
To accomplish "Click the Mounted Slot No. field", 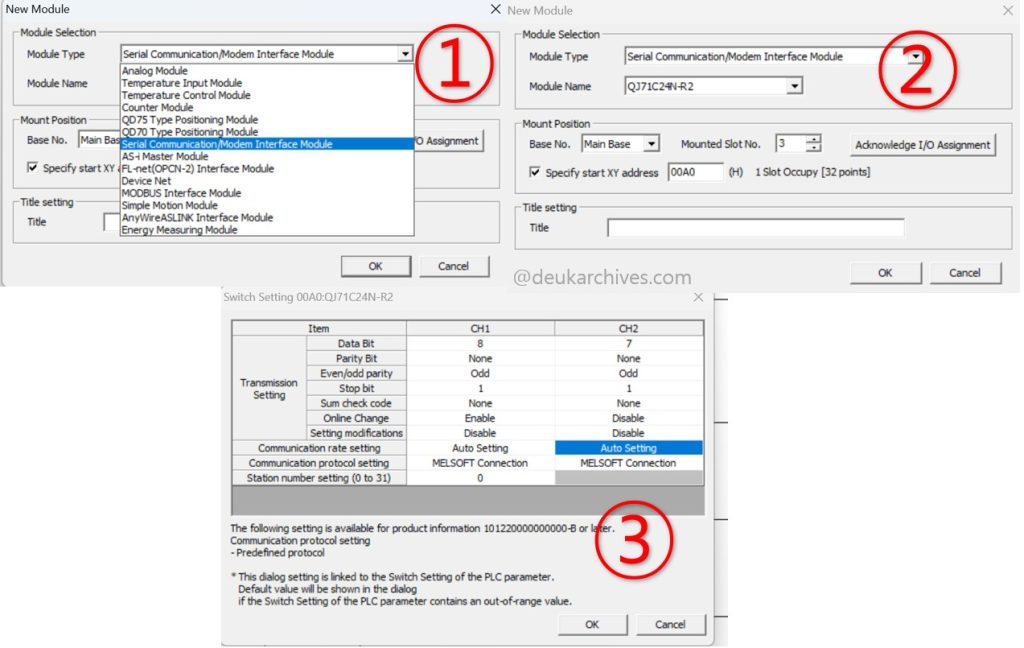I will tap(791, 144).
